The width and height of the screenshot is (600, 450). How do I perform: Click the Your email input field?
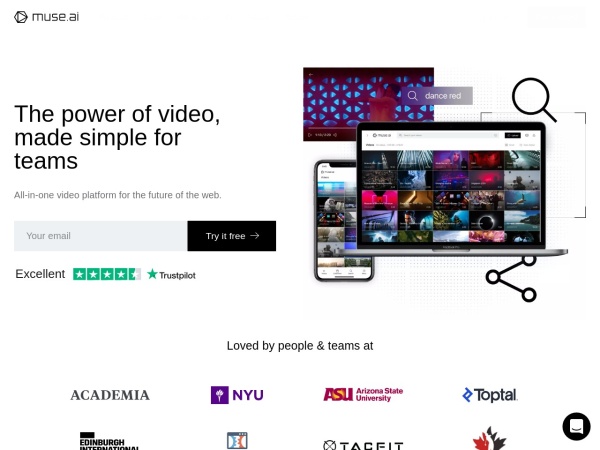101,236
